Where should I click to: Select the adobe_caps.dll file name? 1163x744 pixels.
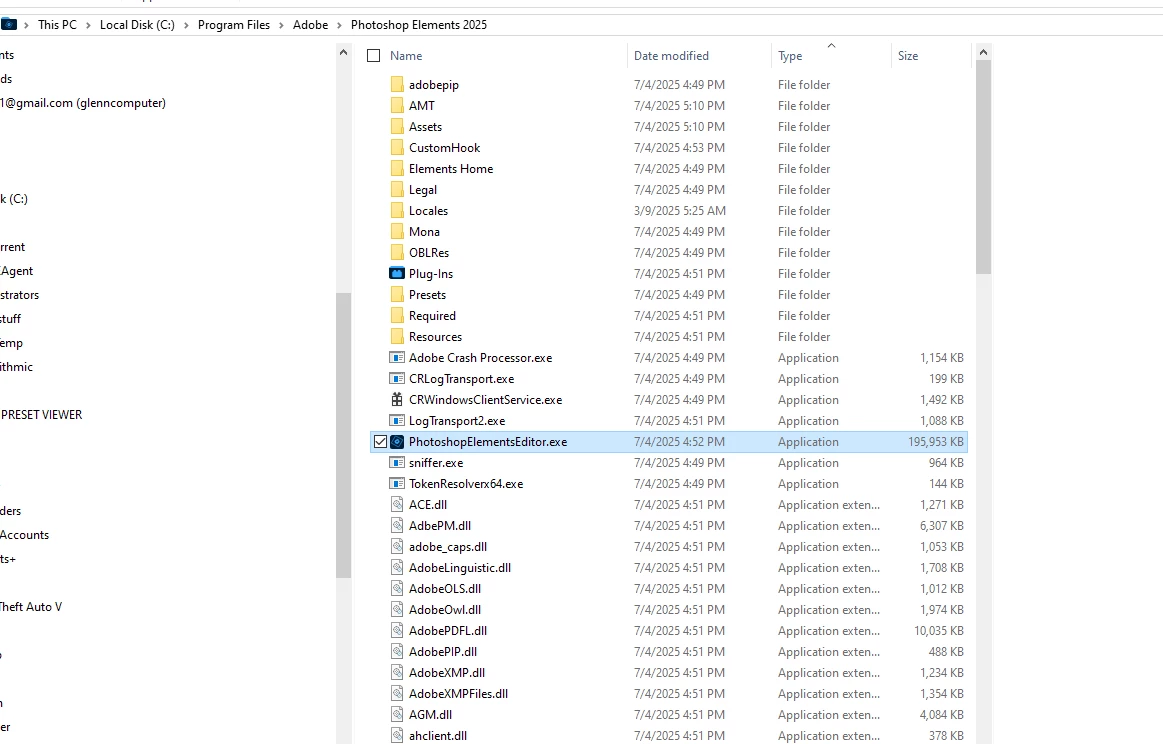[x=448, y=547]
